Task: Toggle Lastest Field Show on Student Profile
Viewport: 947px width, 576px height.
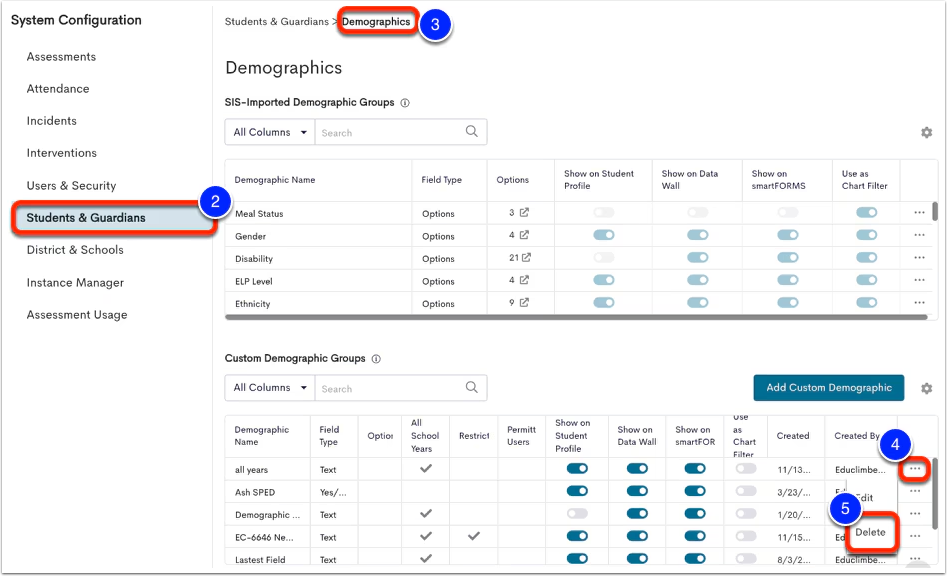Action: pyautogui.click(x=577, y=558)
